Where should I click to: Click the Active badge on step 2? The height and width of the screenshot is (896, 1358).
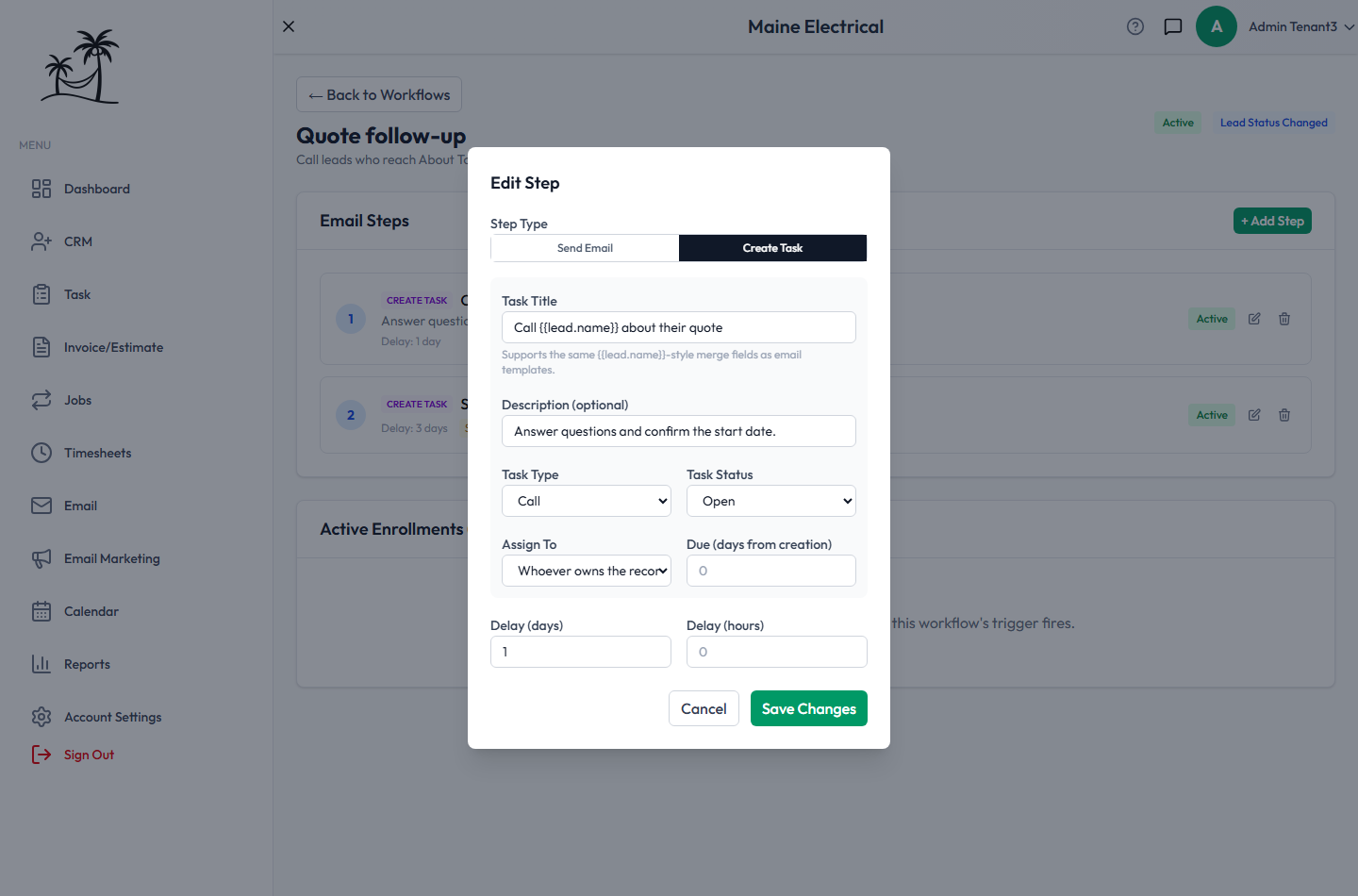[1212, 415]
